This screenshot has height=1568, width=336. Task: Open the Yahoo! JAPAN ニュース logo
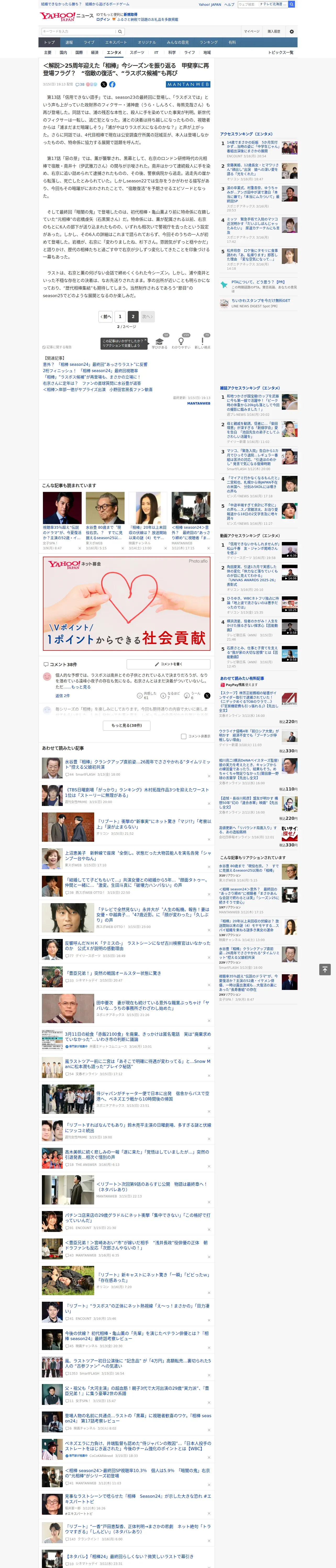[66, 17]
